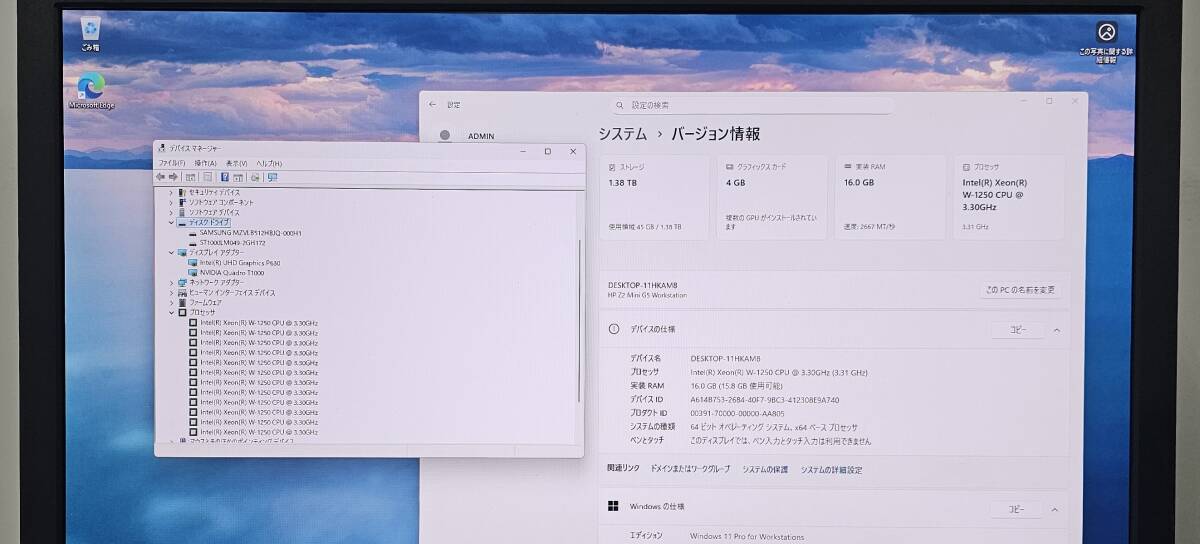
Task: Click the photo details icon on desktop
Action: pyautogui.click(x=1106, y=42)
